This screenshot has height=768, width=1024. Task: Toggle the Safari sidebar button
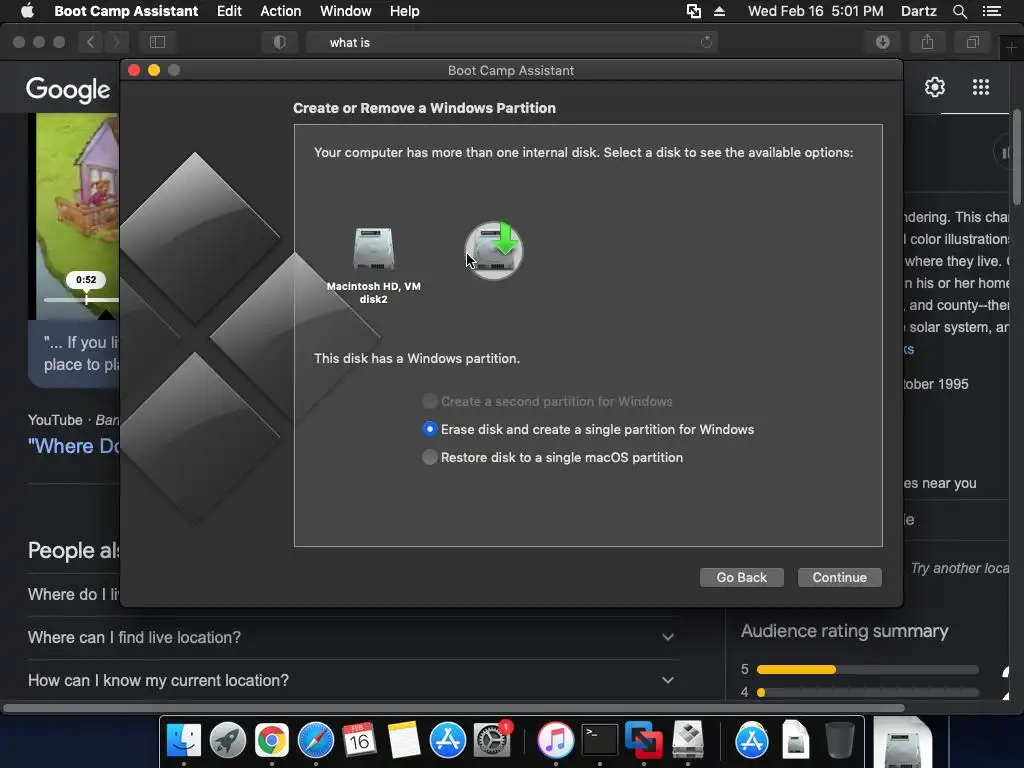pyautogui.click(x=157, y=42)
